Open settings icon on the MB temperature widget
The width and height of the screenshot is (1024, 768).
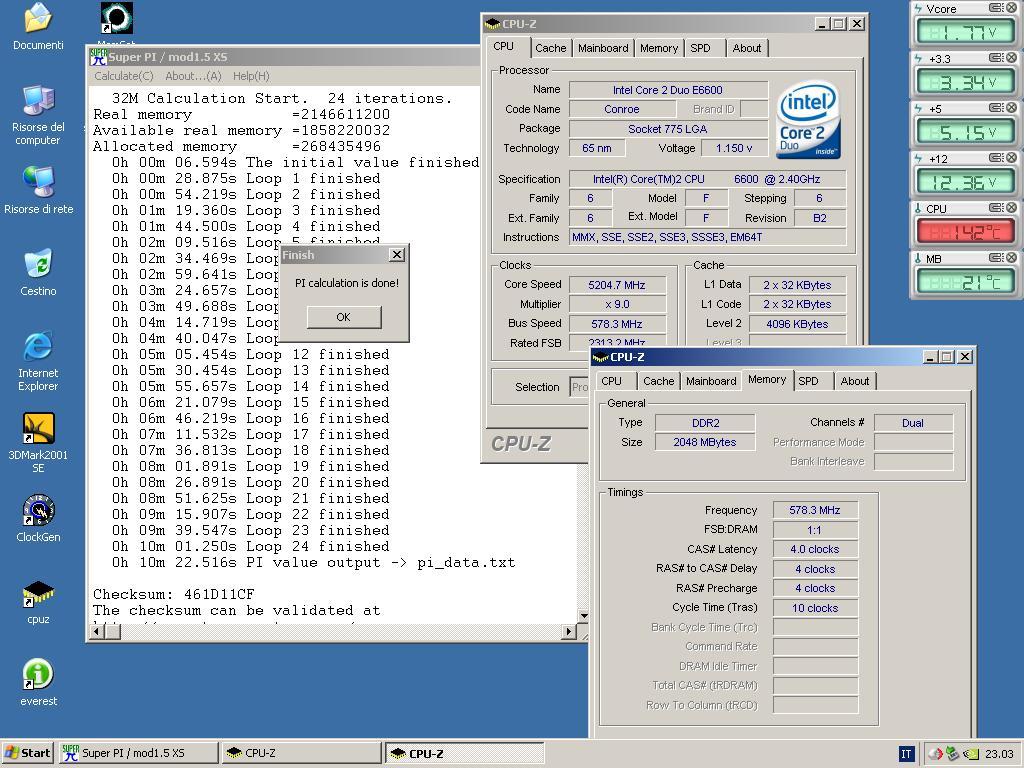tap(996, 257)
